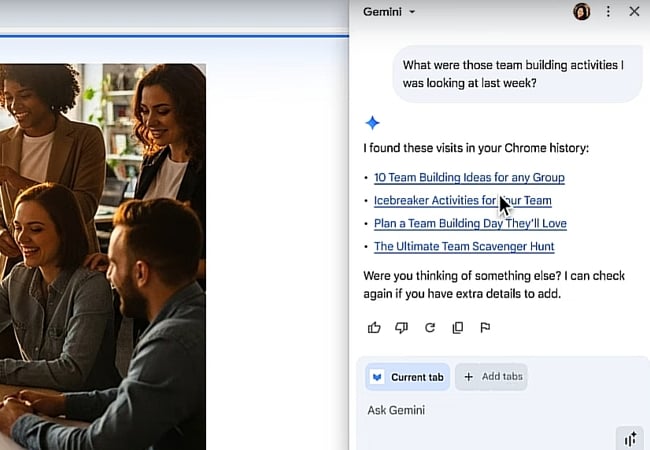The image size is (650, 450).
Task: Select the Current tab chip
Action: [x=407, y=377]
